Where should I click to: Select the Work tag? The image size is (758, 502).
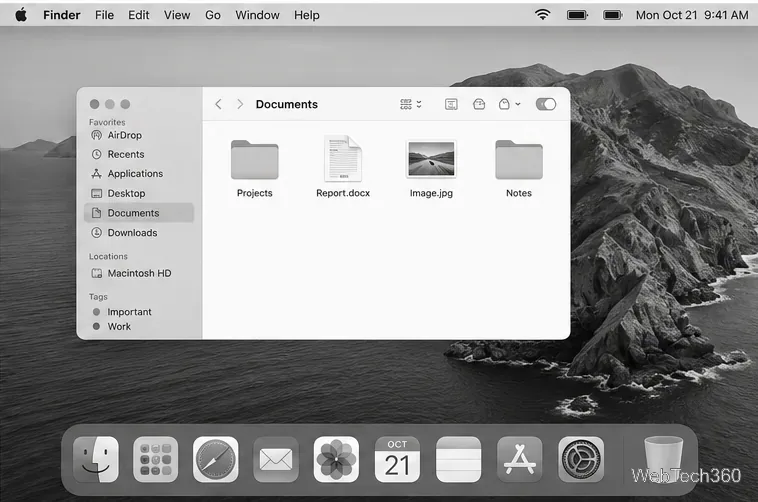tap(139, 326)
